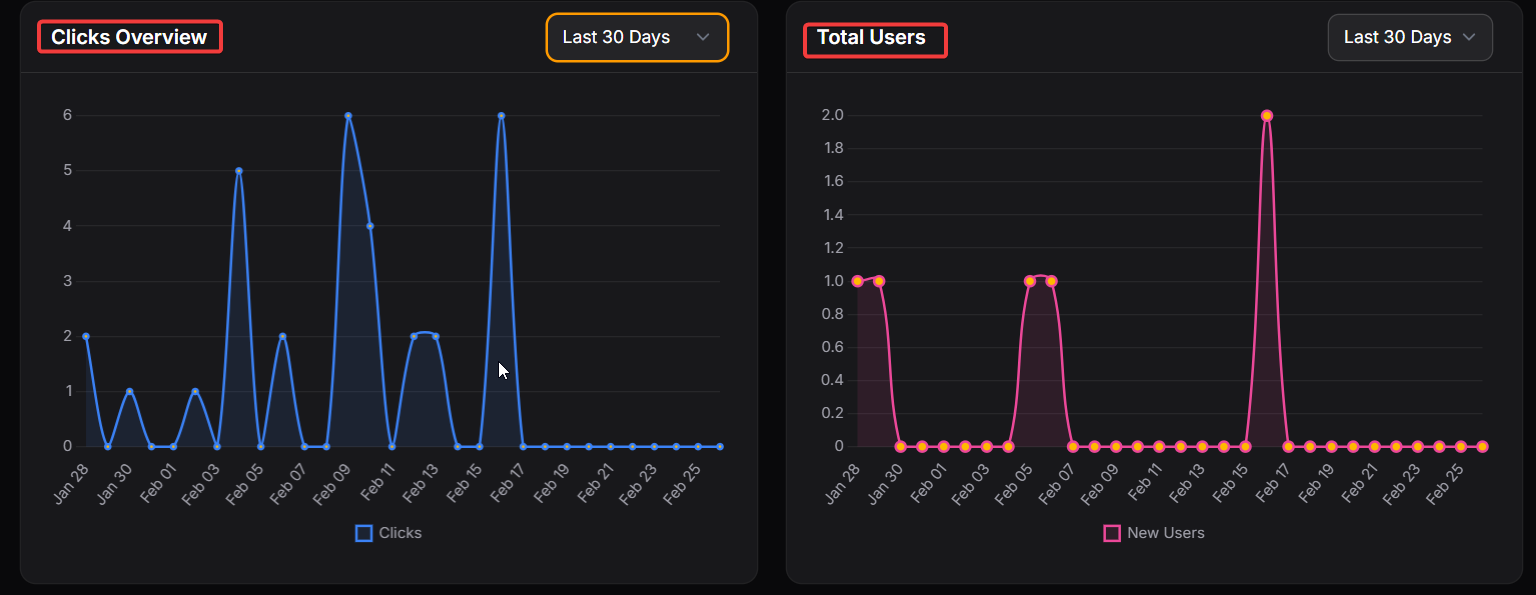Click the Jan 28 data point at 2 clicks
The width and height of the screenshot is (1536, 595).
pos(86,336)
